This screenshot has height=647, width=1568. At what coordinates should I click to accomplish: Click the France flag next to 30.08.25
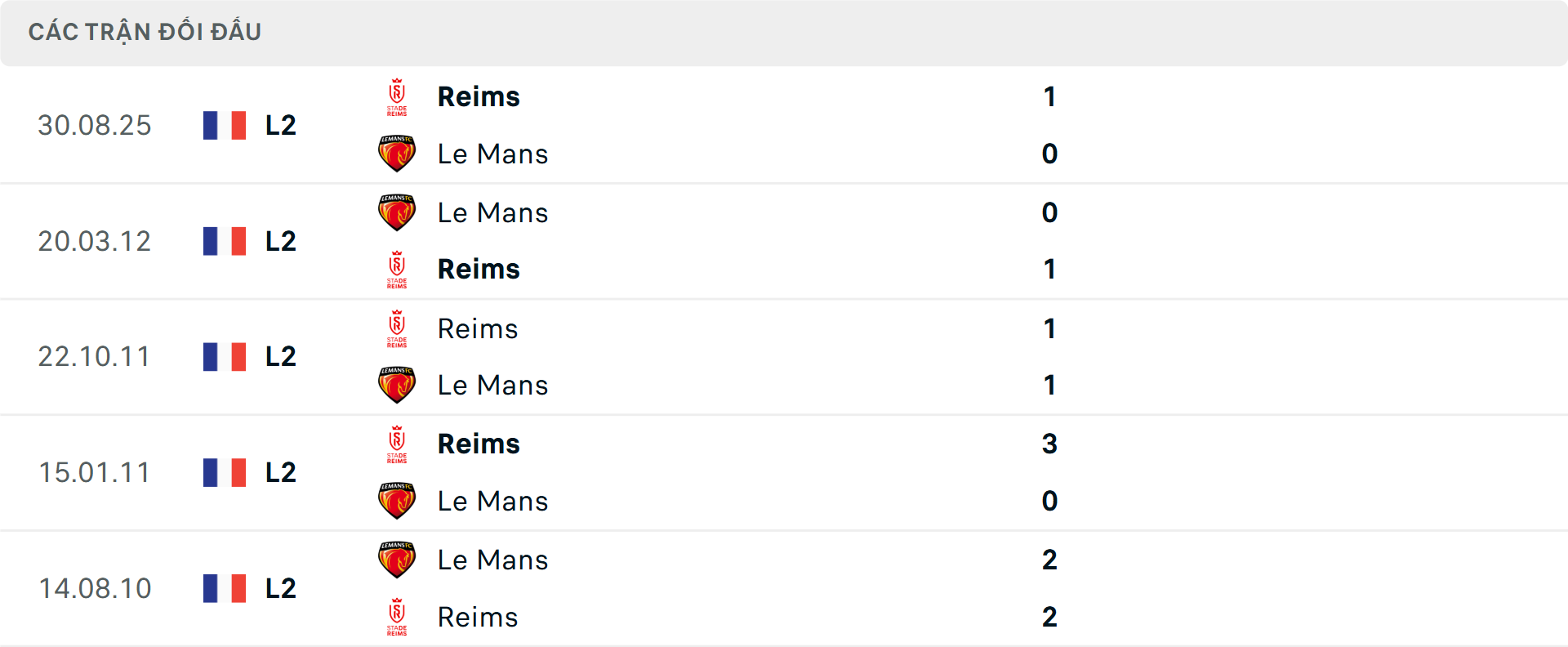pos(224,125)
